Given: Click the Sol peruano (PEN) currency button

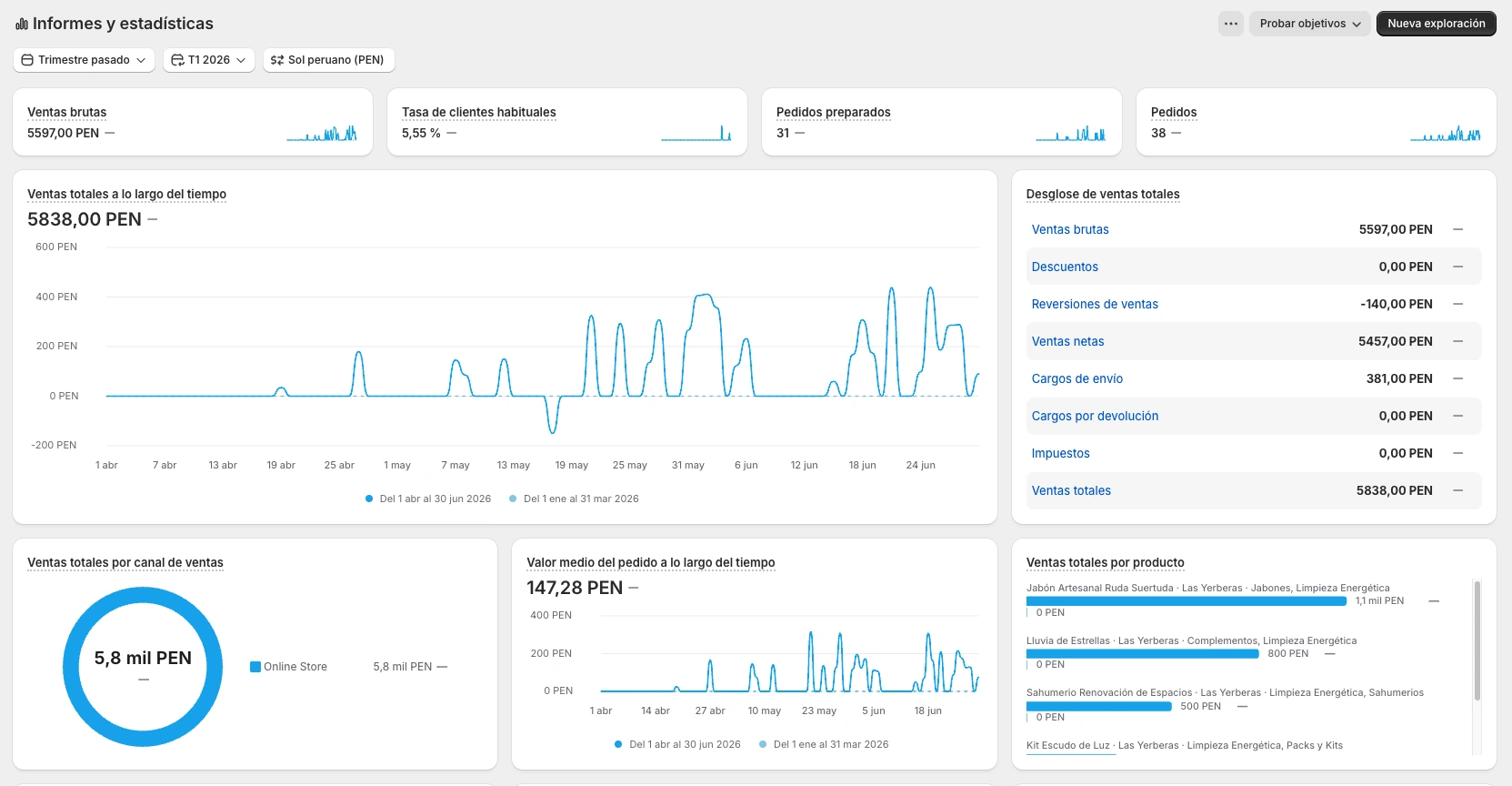Looking at the screenshot, I should point(329,60).
